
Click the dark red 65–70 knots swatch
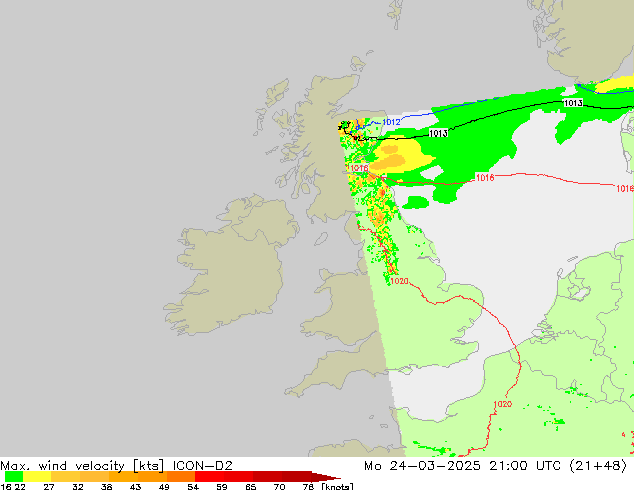[x=267, y=476]
